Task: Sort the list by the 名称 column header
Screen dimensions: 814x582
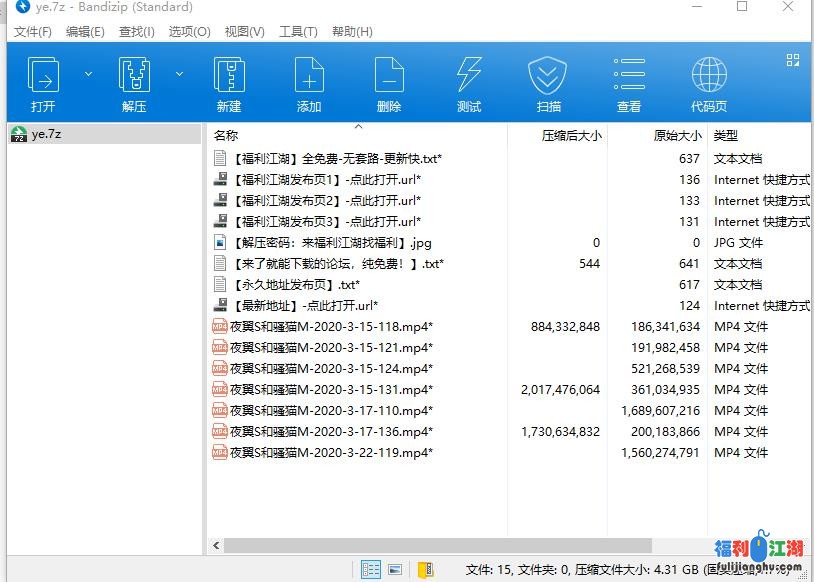Action: coord(227,135)
